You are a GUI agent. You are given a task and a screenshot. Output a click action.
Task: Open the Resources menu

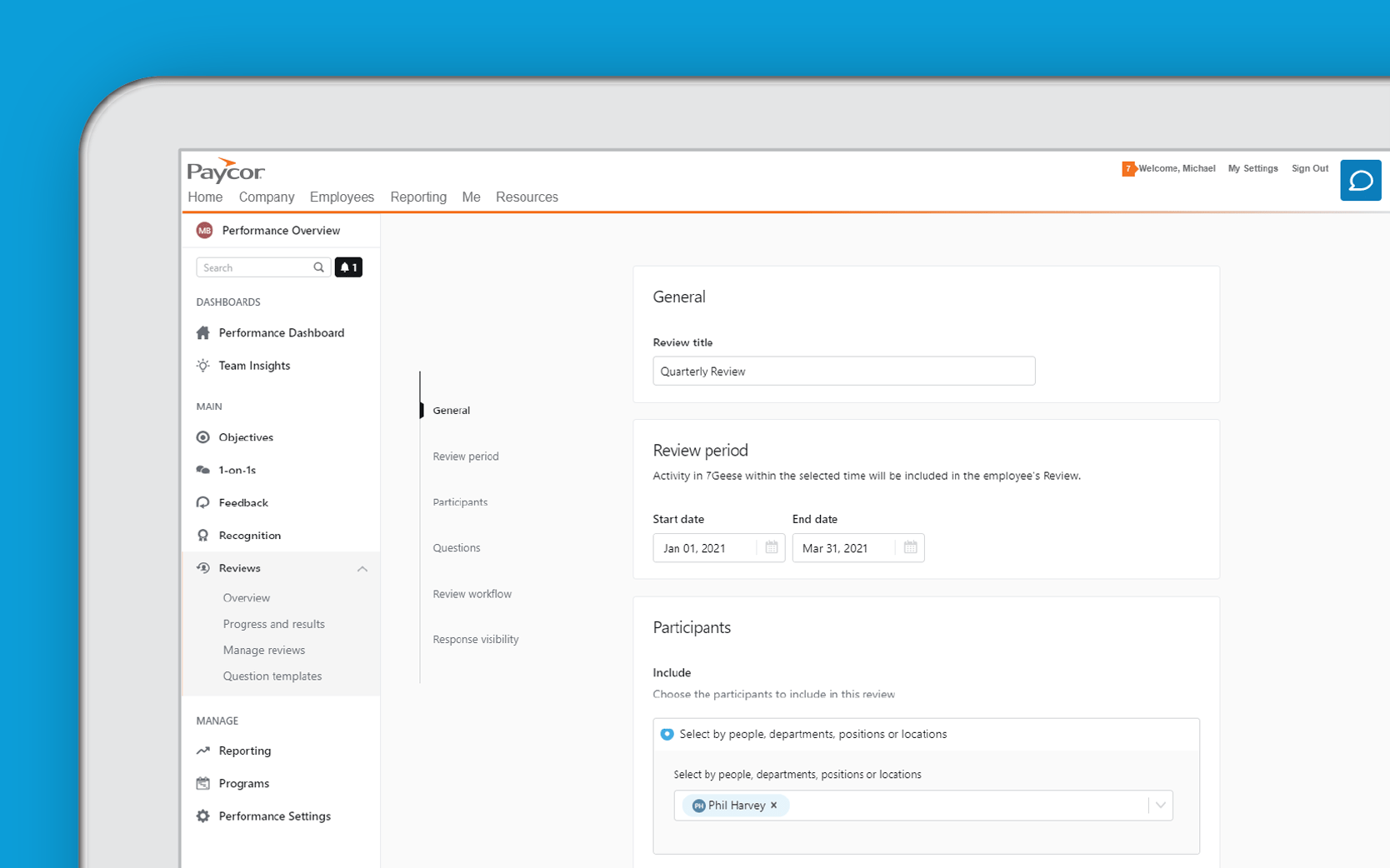tap(527, 197)
